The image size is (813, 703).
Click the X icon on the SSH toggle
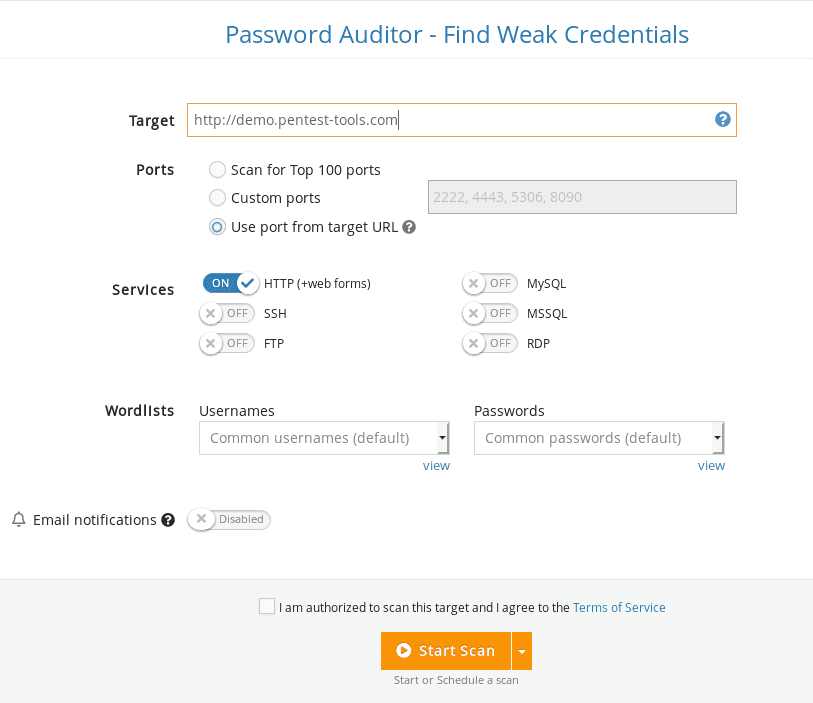(212, 313)
